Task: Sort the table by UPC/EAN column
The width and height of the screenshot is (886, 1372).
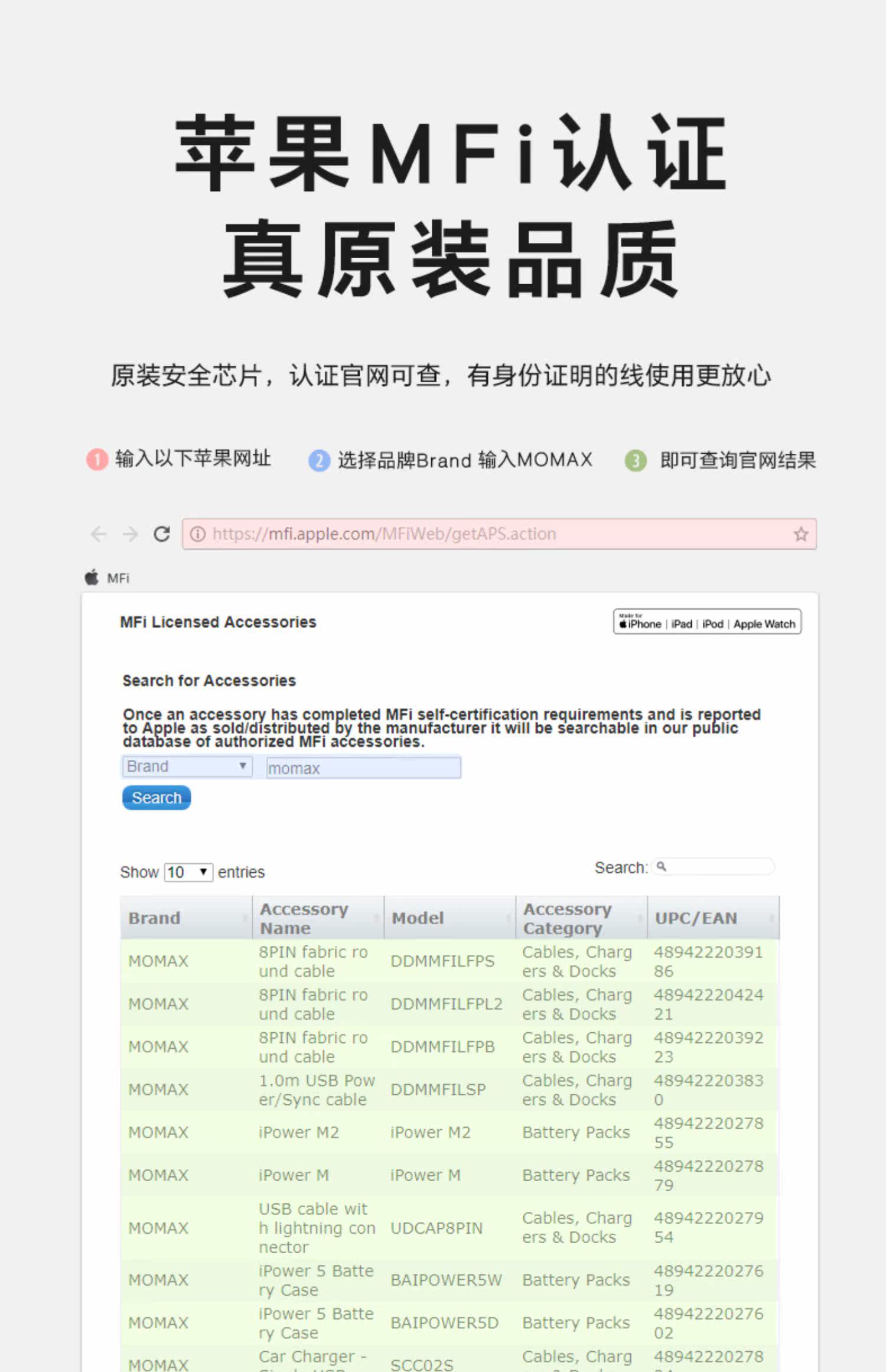Action: pos(714,918)
